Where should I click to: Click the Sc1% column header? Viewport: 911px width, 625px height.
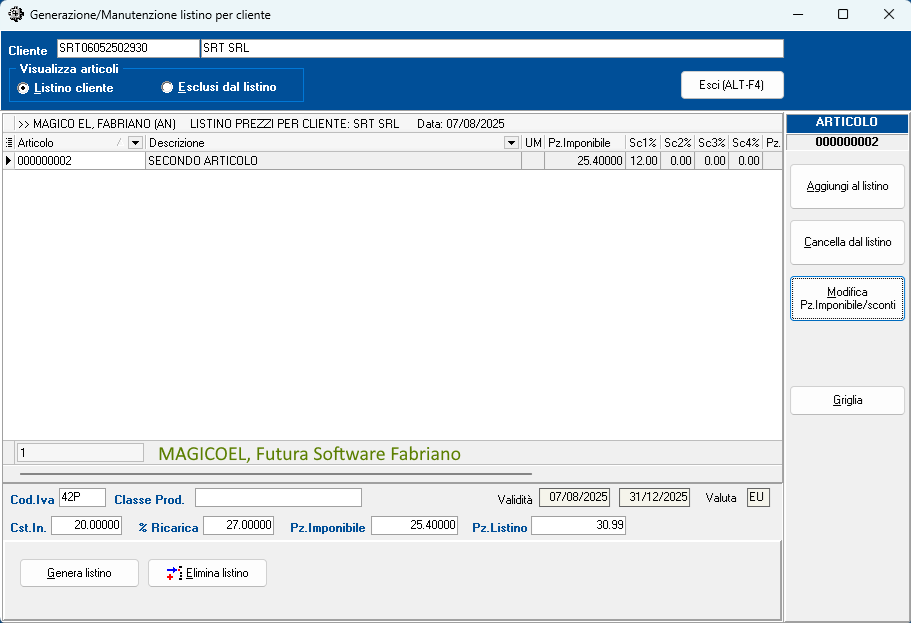[643, 143]
